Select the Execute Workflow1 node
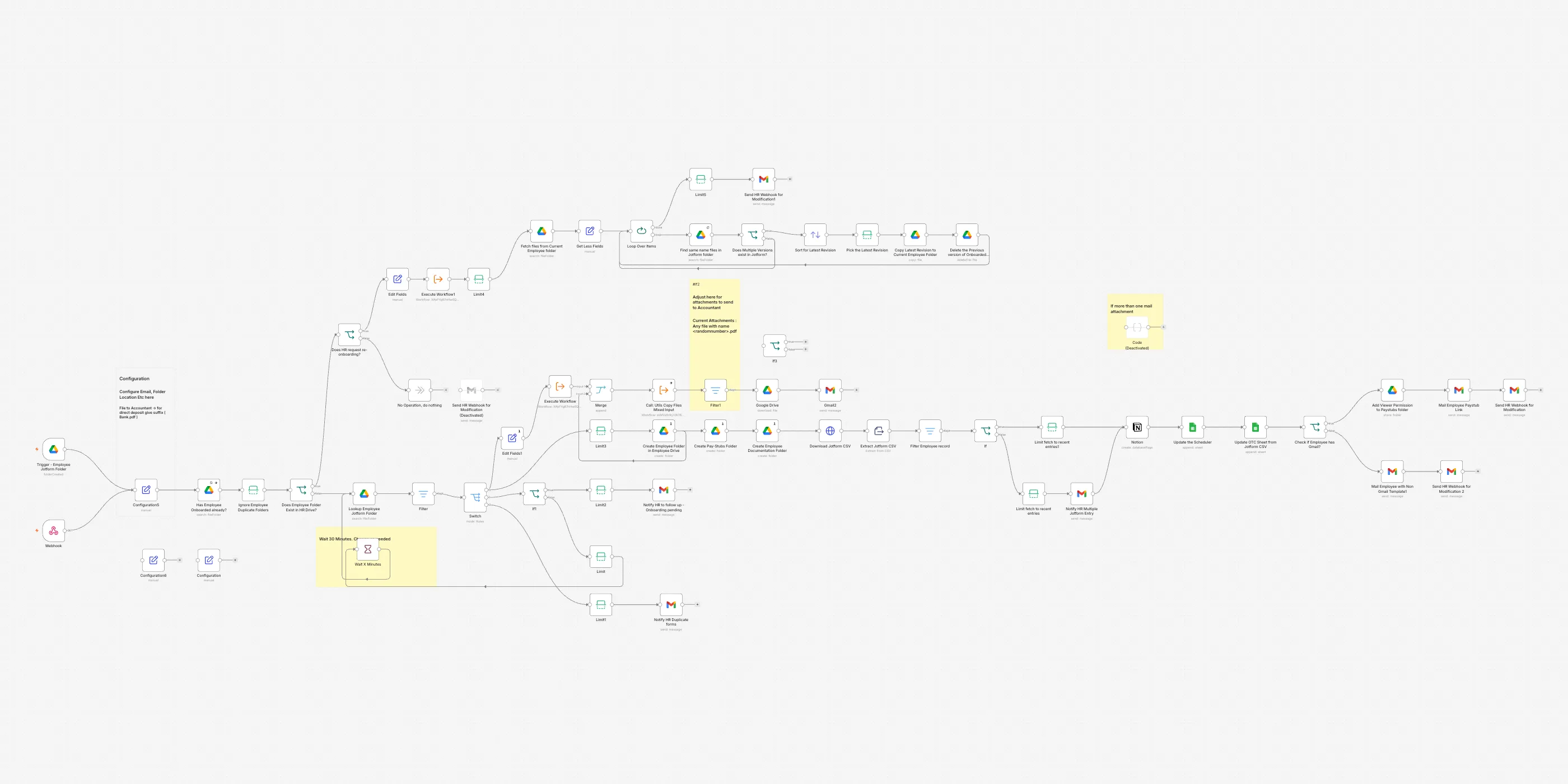1568x784 pixels. pos(438,279)
